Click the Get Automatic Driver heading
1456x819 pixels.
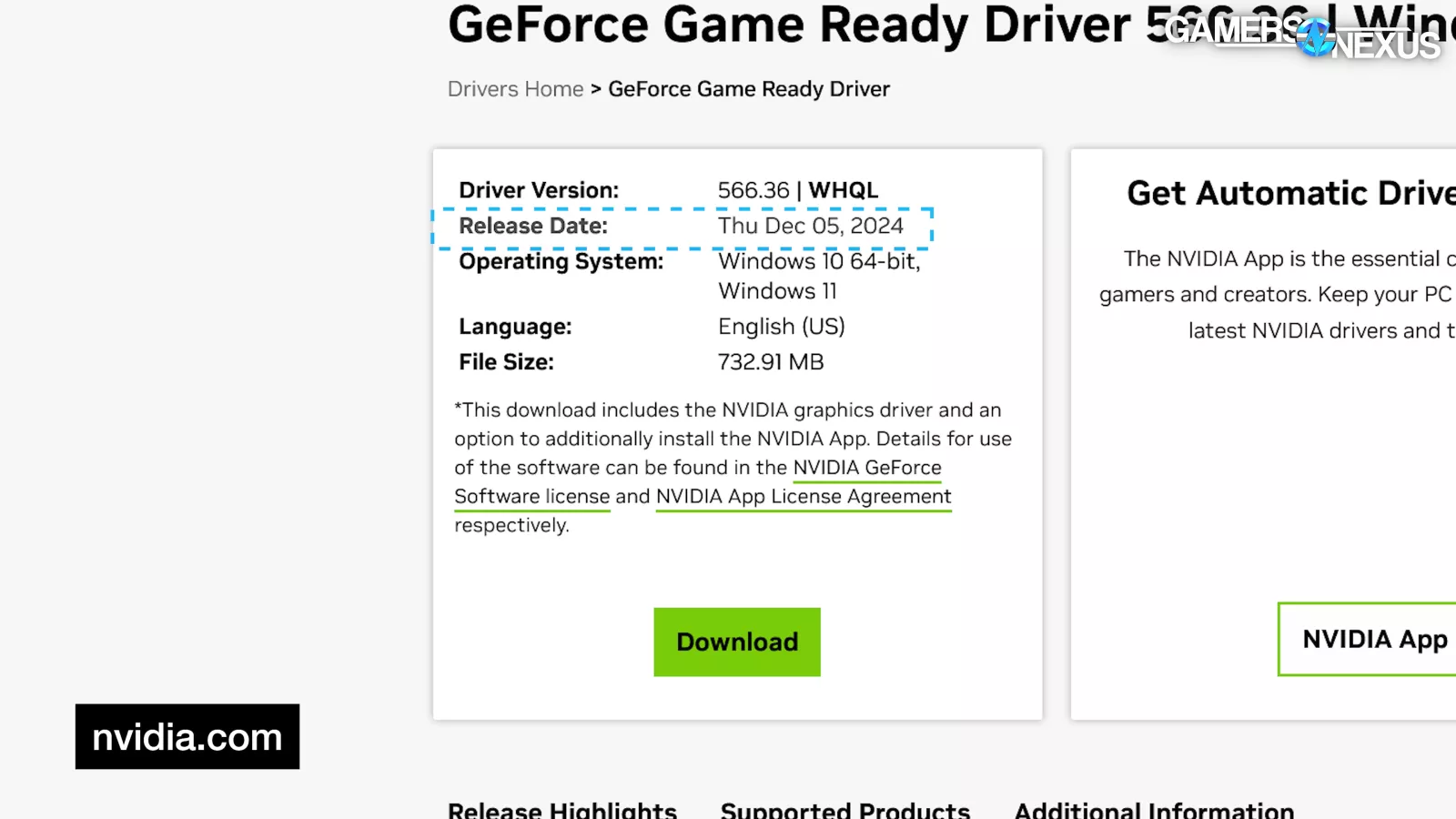coord(1290,193)
